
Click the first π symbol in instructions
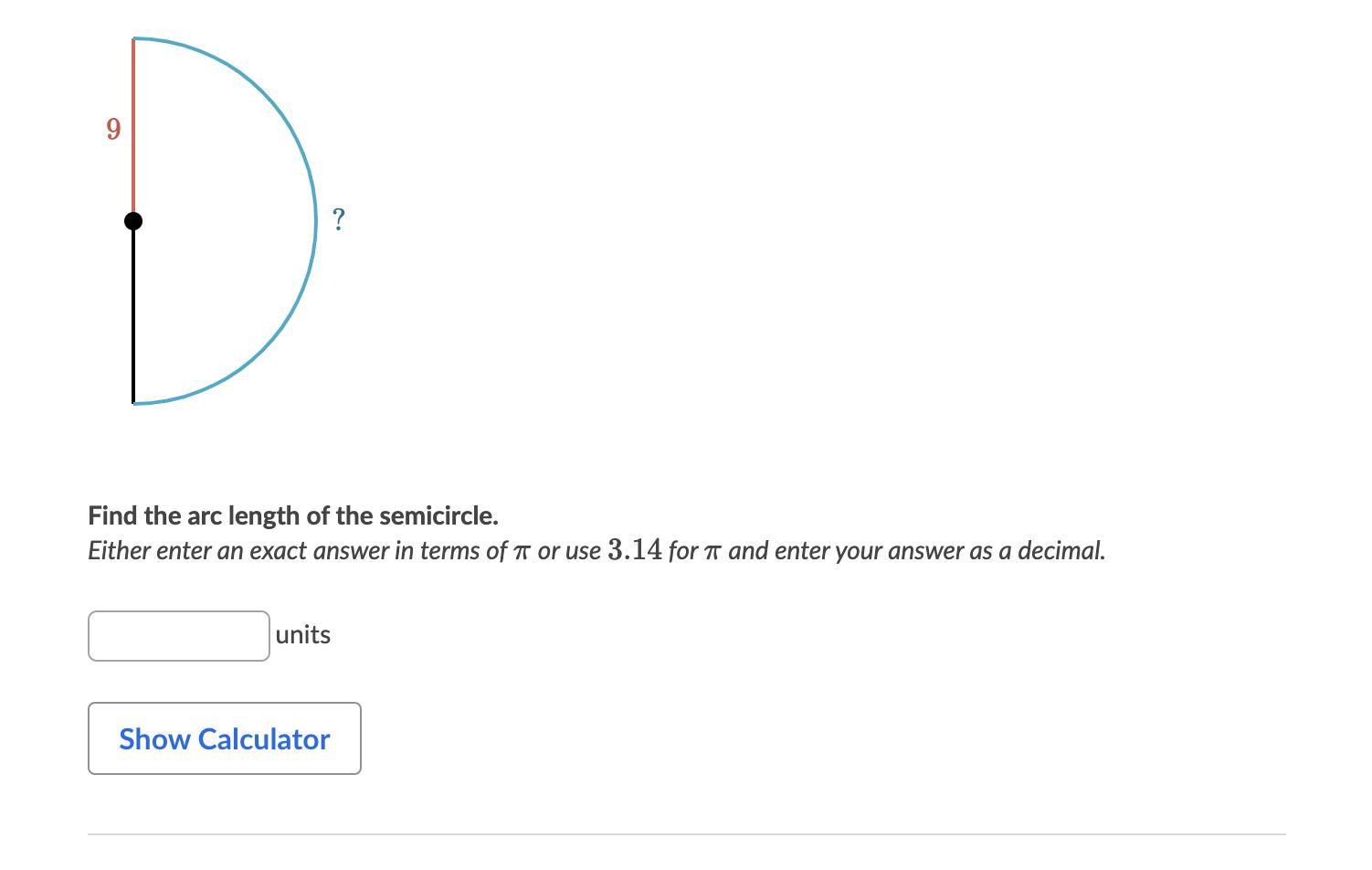coord(521,552)
